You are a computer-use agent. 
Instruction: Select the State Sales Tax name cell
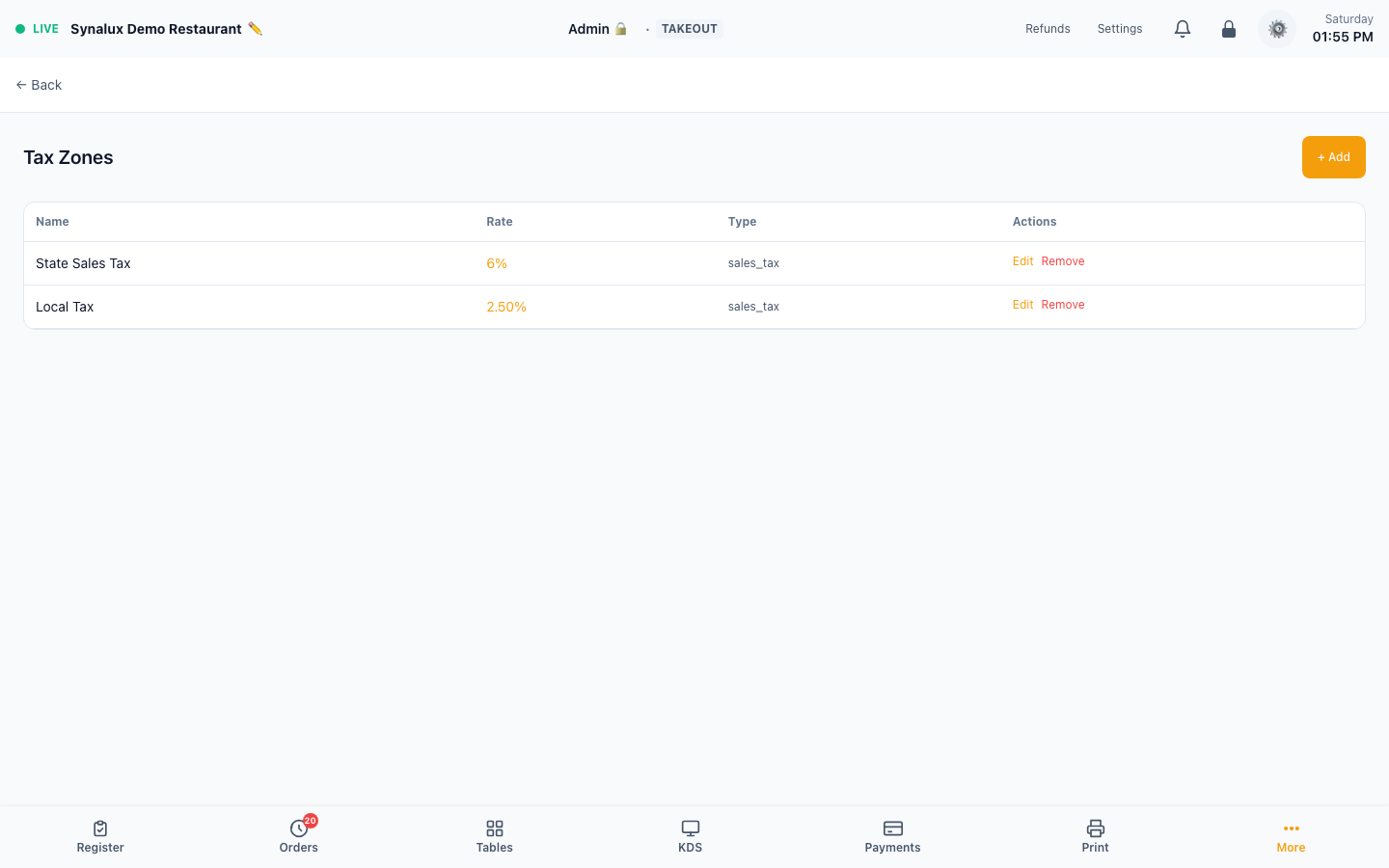coord(83,263)
